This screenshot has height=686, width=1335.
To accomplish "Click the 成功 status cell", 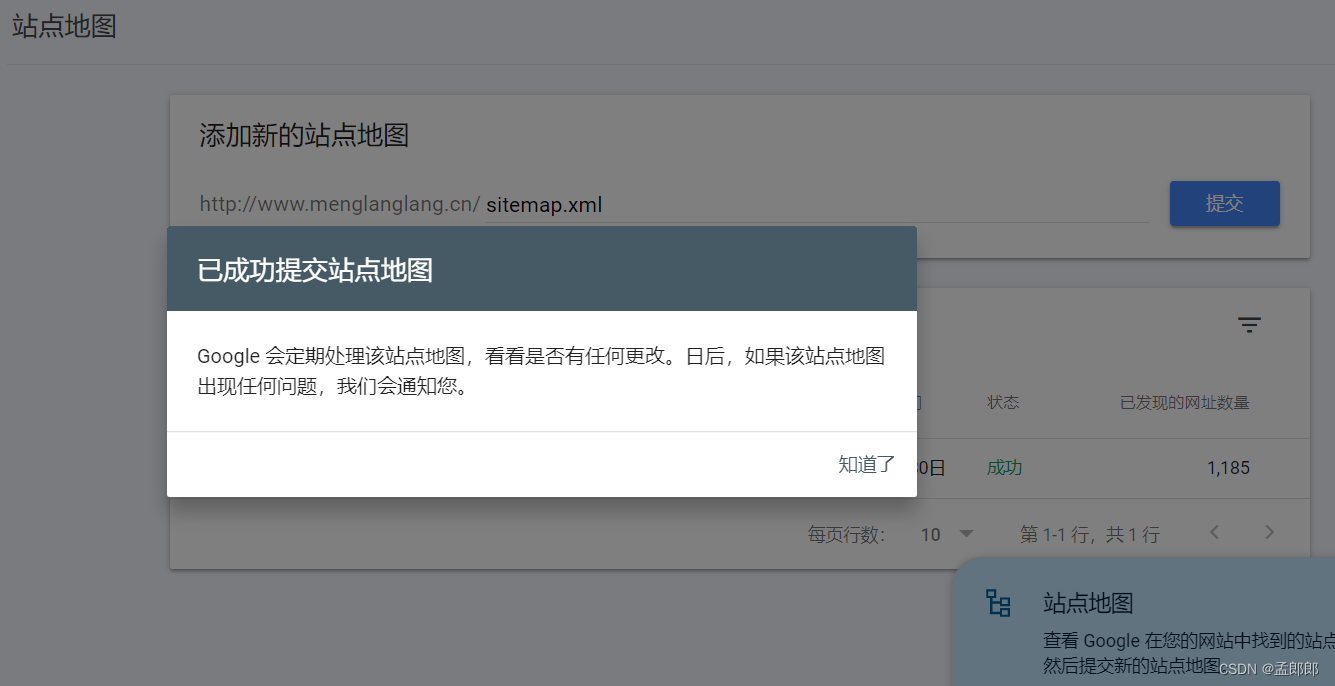I will tap(1004, 468).
